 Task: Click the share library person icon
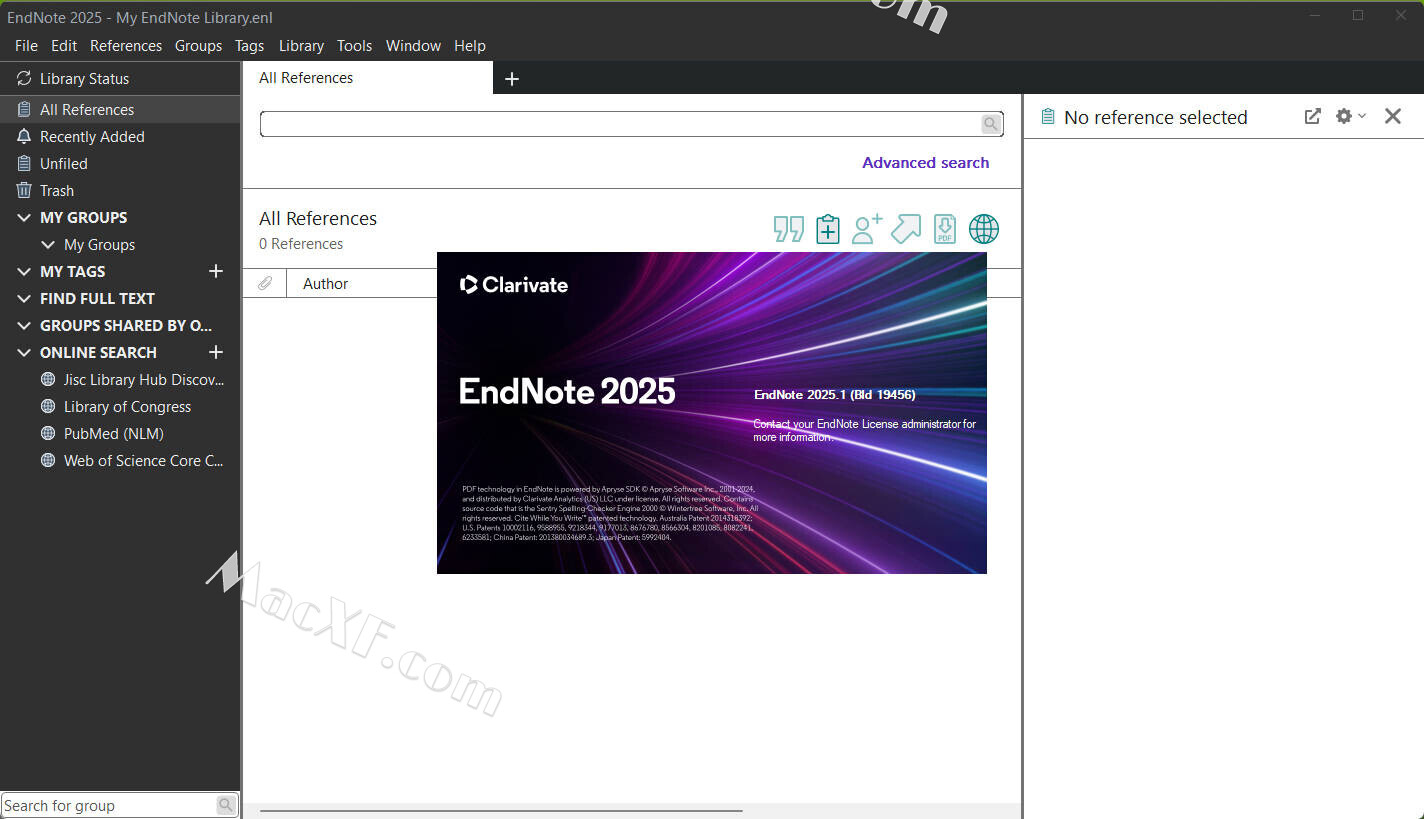(x=866, y=229)
